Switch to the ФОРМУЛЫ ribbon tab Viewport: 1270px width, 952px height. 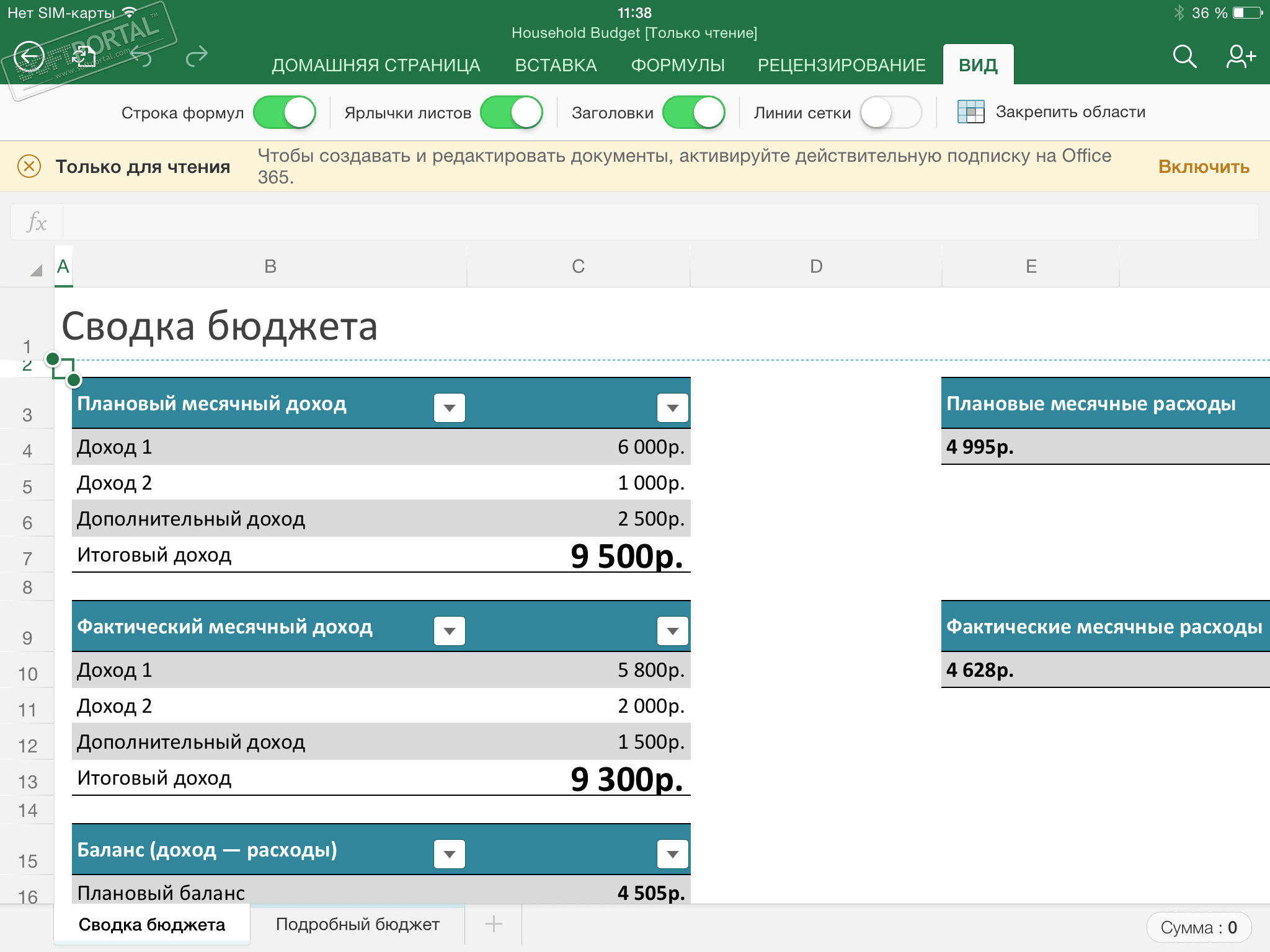(x=677, y=65)
